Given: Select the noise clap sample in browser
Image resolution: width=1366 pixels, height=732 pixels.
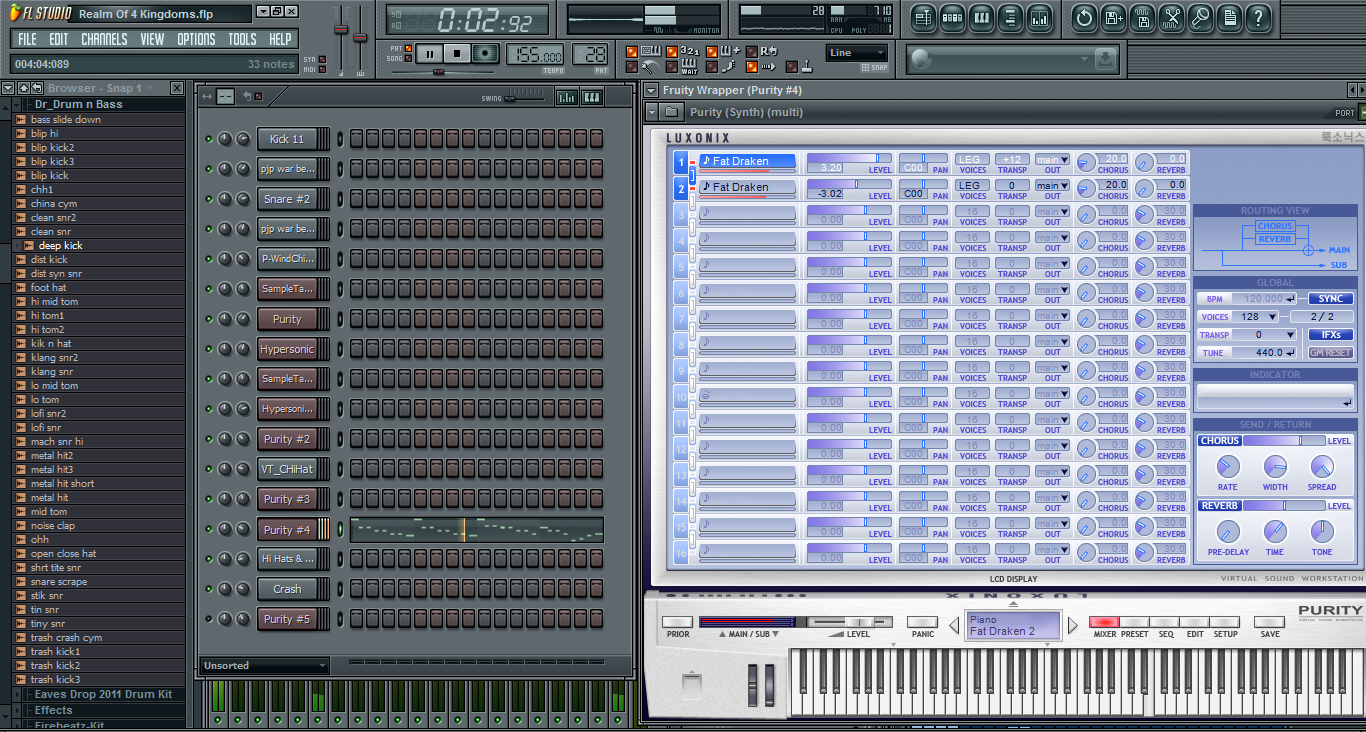Looking at the screenshot, I should pyautogui.click(x=52, y=525).
